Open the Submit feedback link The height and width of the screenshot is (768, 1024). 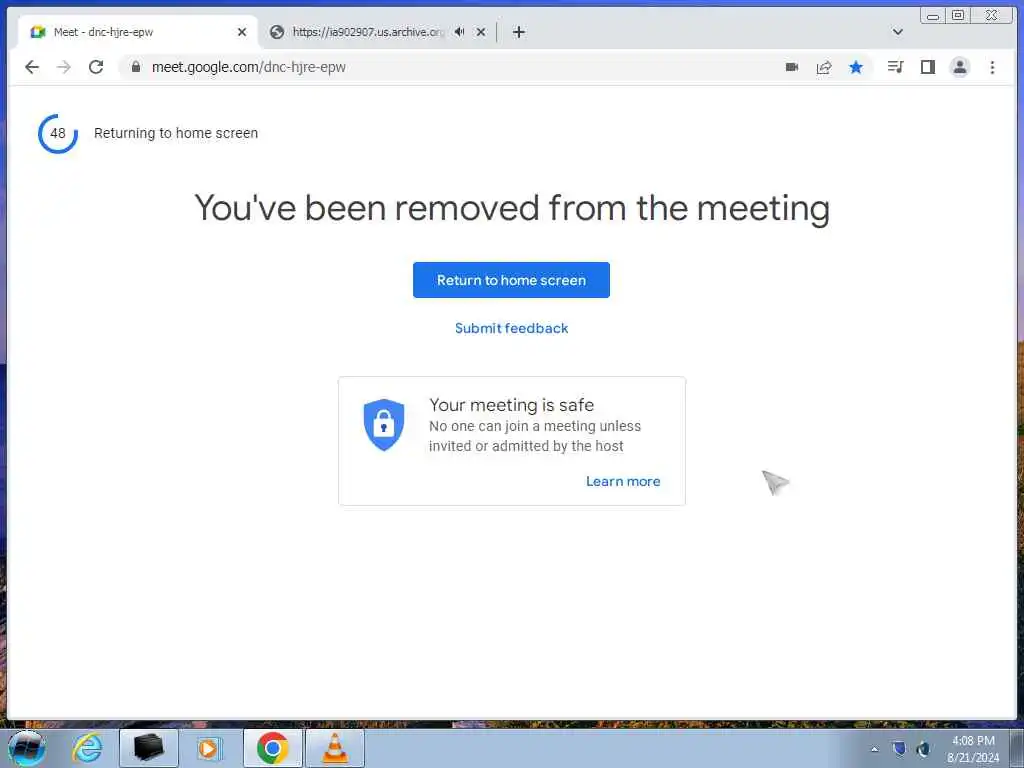pyautogui.click(x=511, y=328)
